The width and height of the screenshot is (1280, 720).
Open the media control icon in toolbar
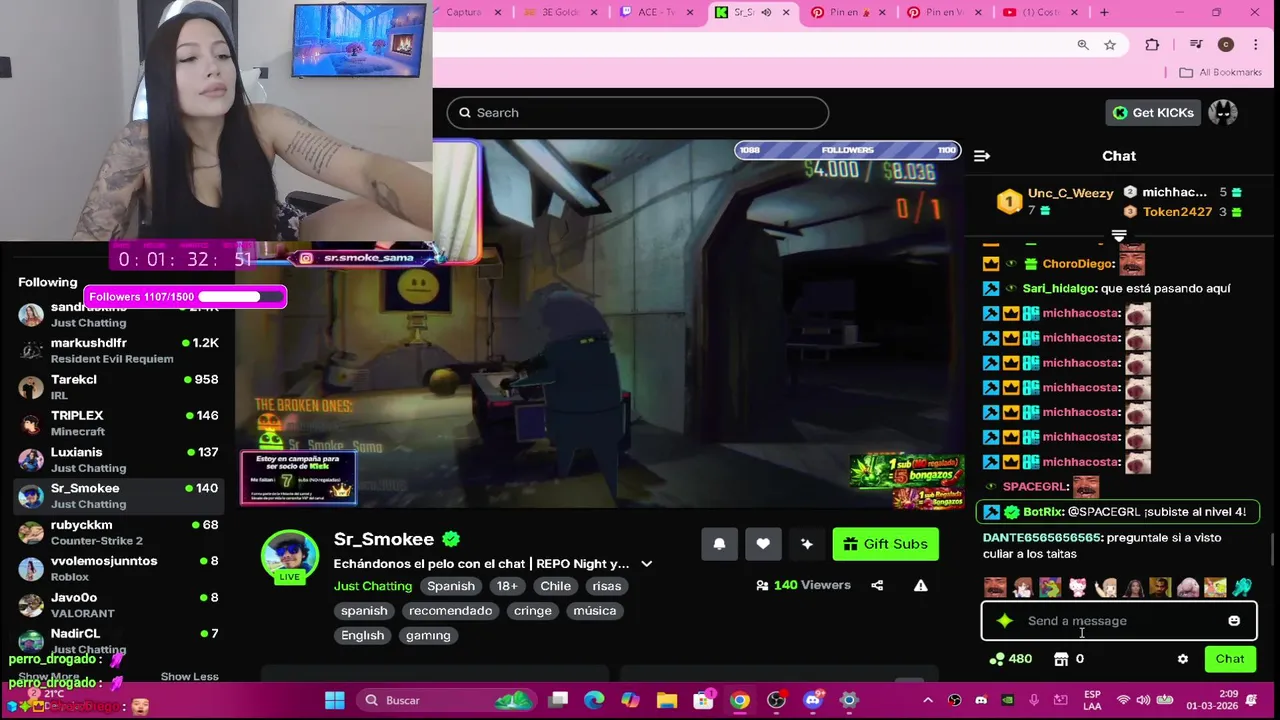pos(1196,45)
